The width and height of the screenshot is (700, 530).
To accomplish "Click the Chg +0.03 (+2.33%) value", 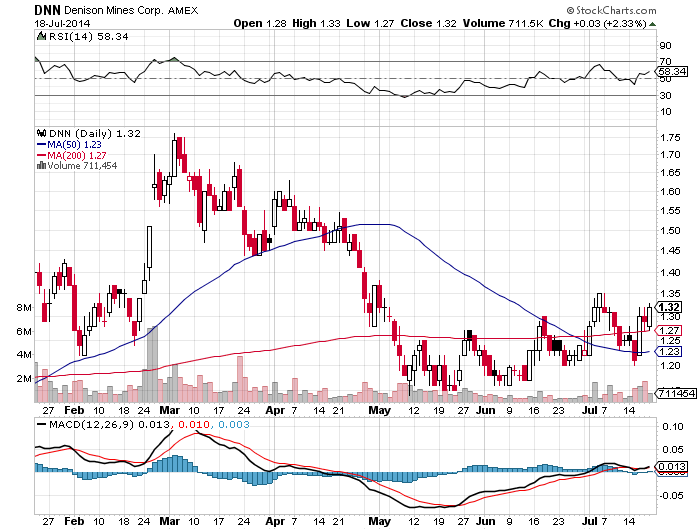I will point(597,23).
